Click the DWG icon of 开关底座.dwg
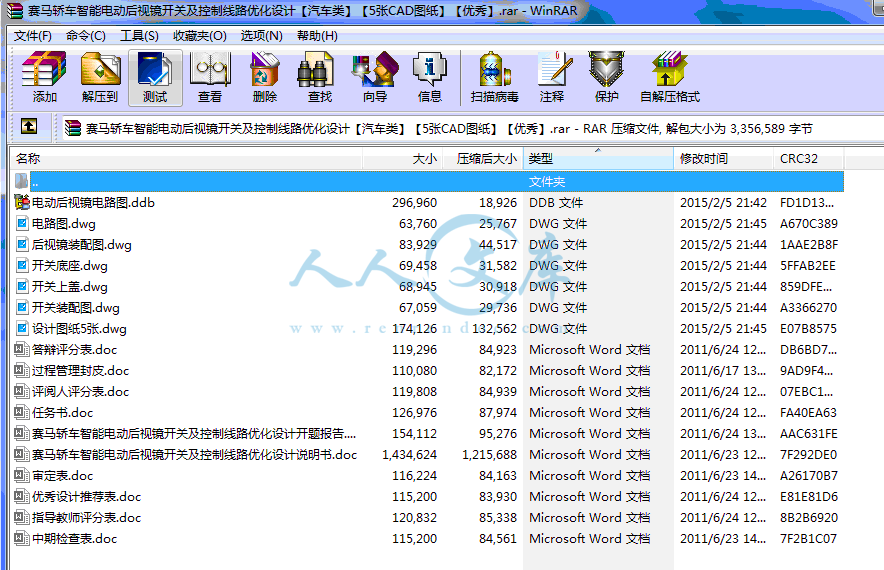This screenshot has width=884, height=570. coord(21,265)
